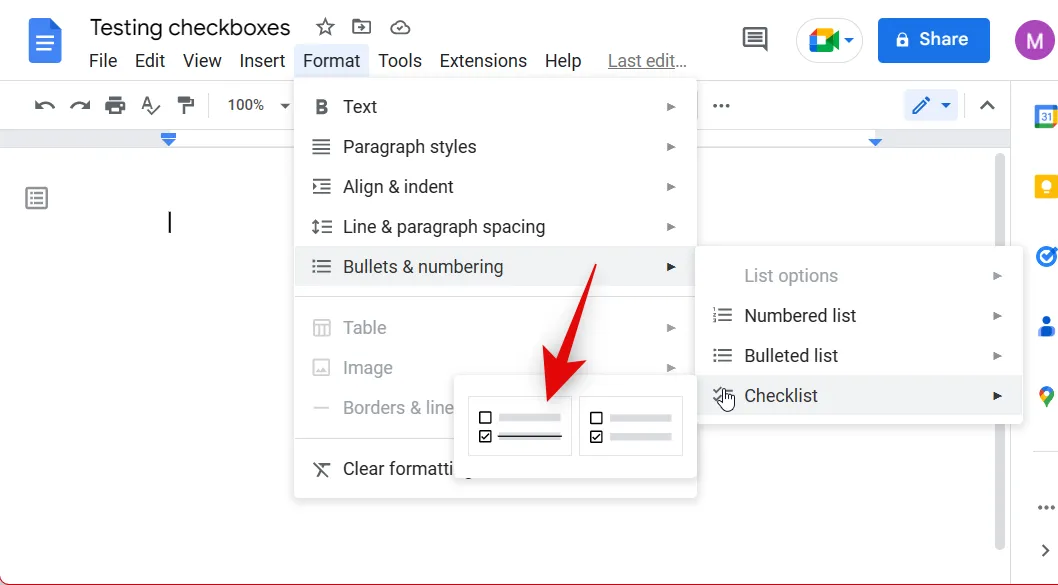Undo the last action
Image resolution: width=1058 pixels, height=585 pixels.
[45, 106]
